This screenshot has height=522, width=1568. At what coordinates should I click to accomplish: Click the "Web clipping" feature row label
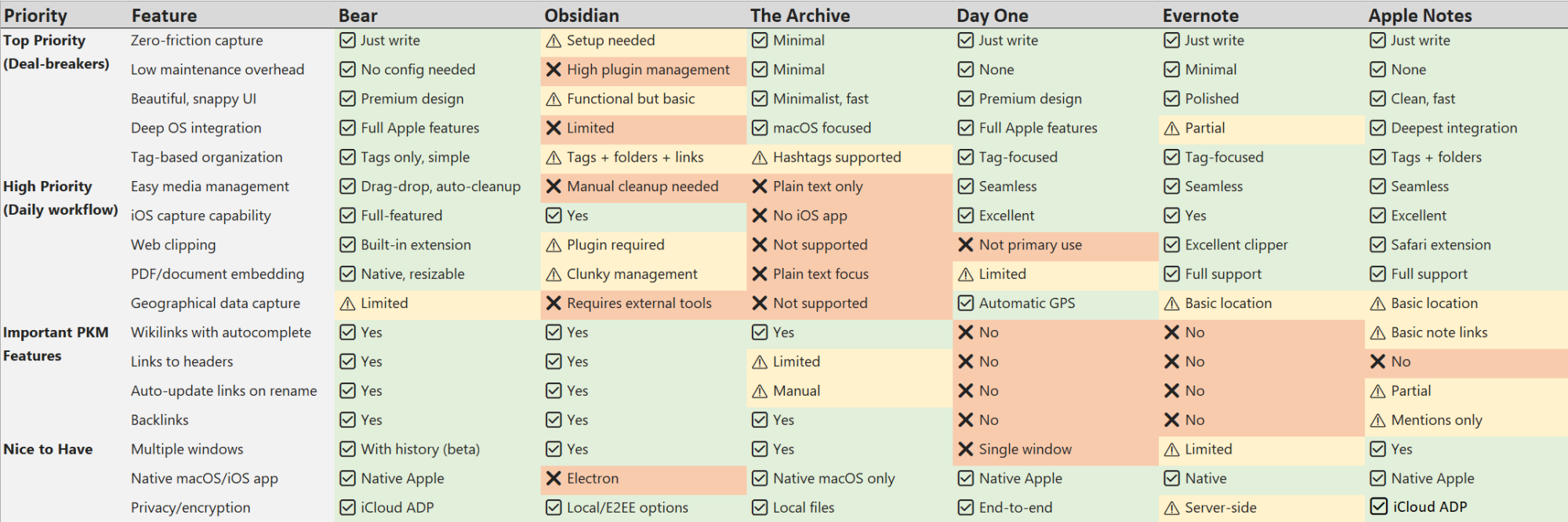coord(173,245)
